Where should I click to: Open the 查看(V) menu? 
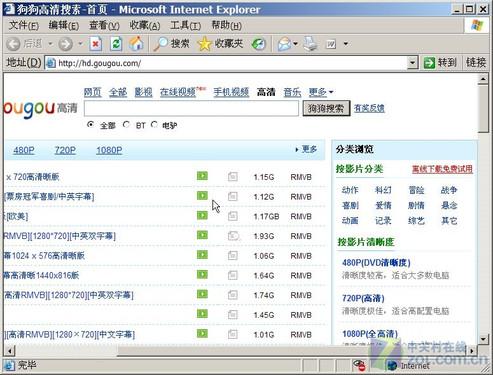click(x=104, y=25)
